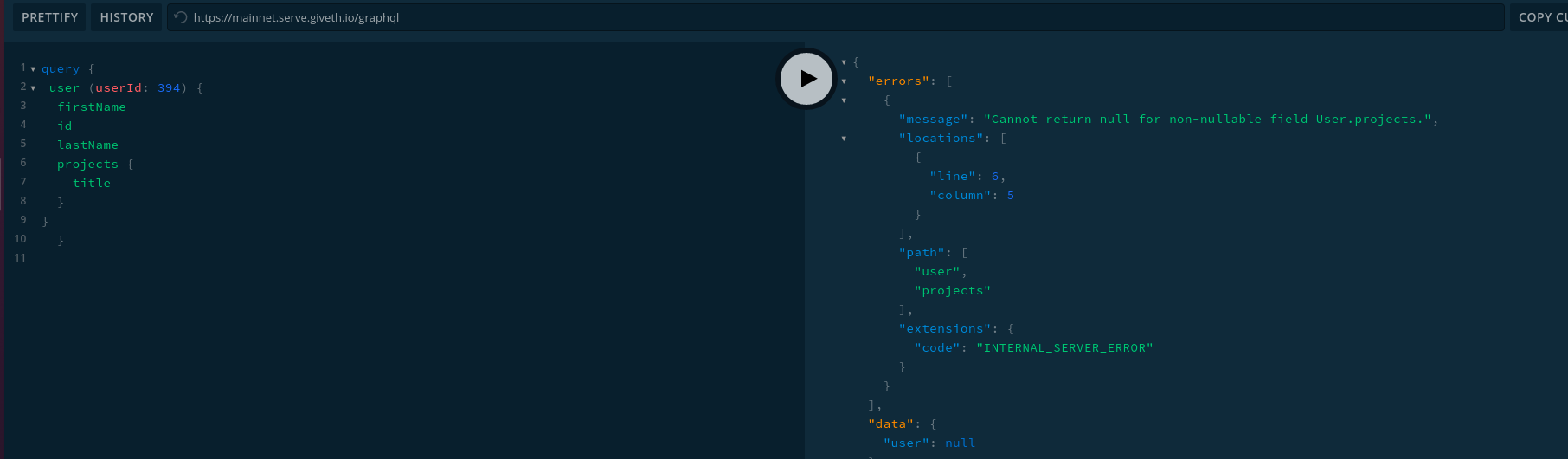Viewport: 1568px width, 459px height.
Task: Collapse the "errors" array in response
Action: pos(844,81)
